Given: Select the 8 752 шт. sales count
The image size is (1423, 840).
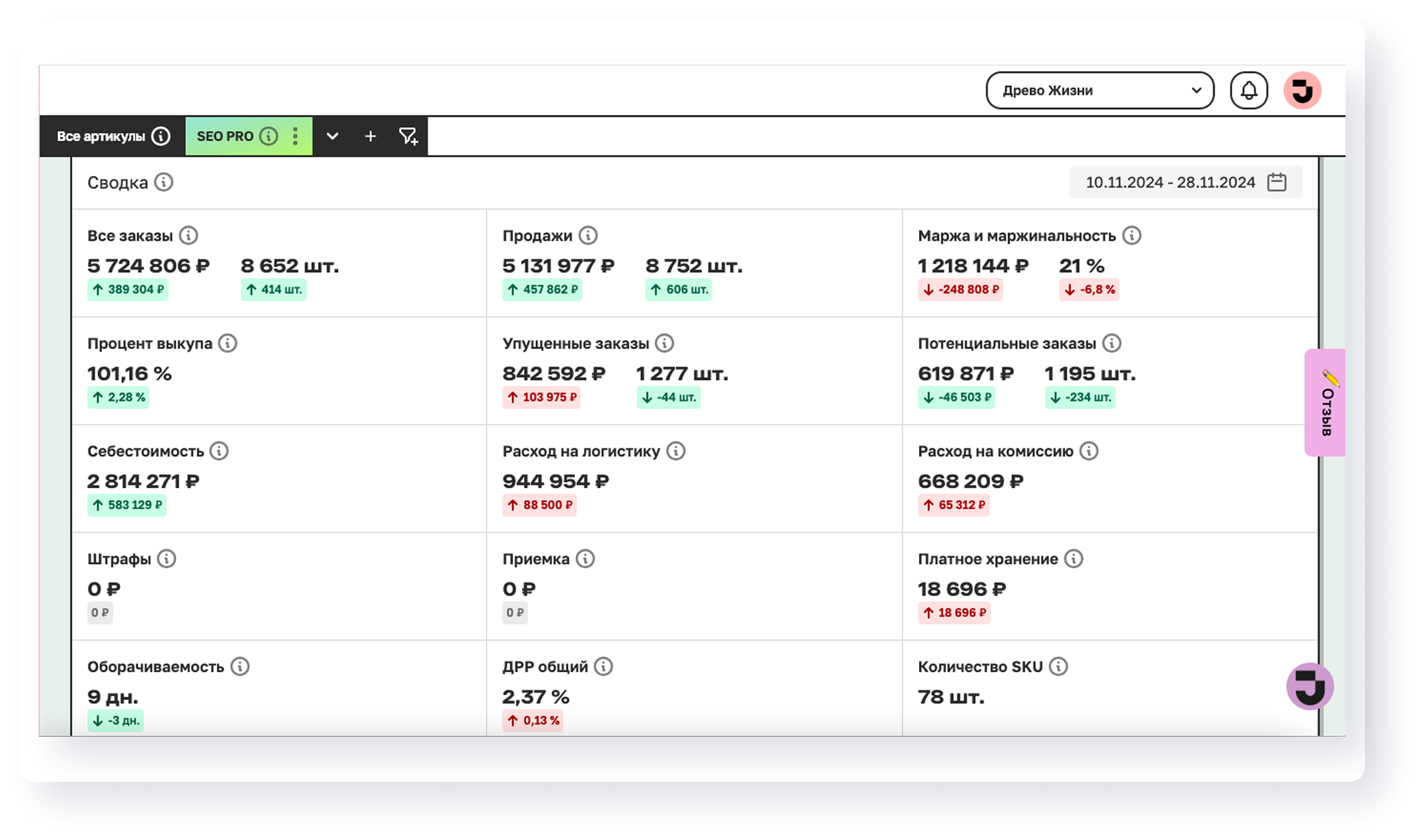Looking at the screenshot, I should click(x=694, y=266).
